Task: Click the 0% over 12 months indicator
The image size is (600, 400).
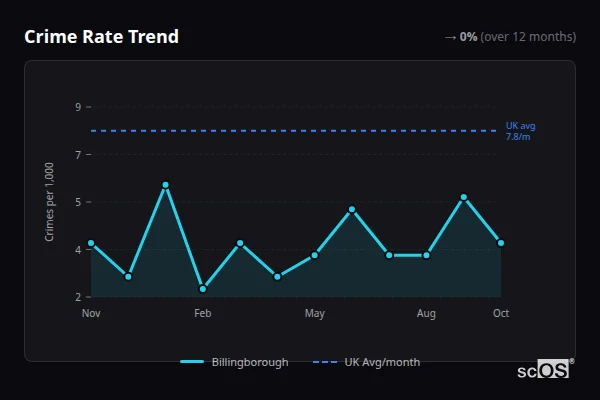Action: [x=510, y=37]
